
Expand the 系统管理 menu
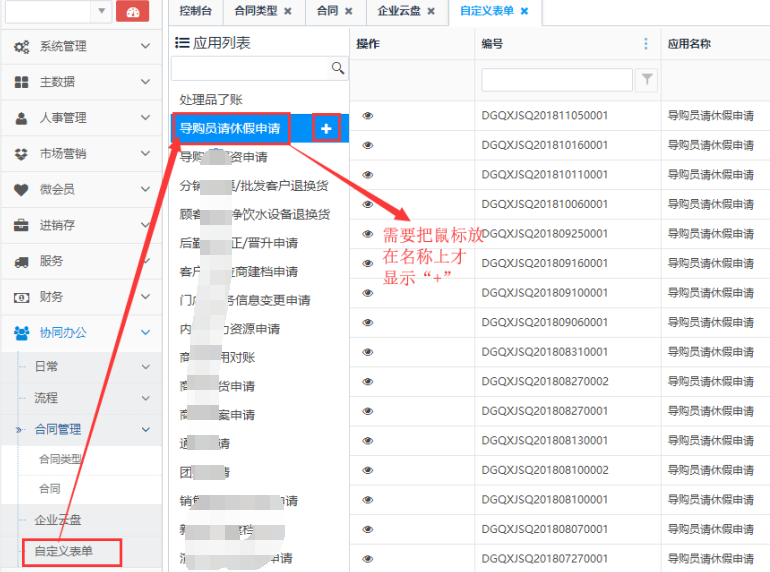coord(80,46)
